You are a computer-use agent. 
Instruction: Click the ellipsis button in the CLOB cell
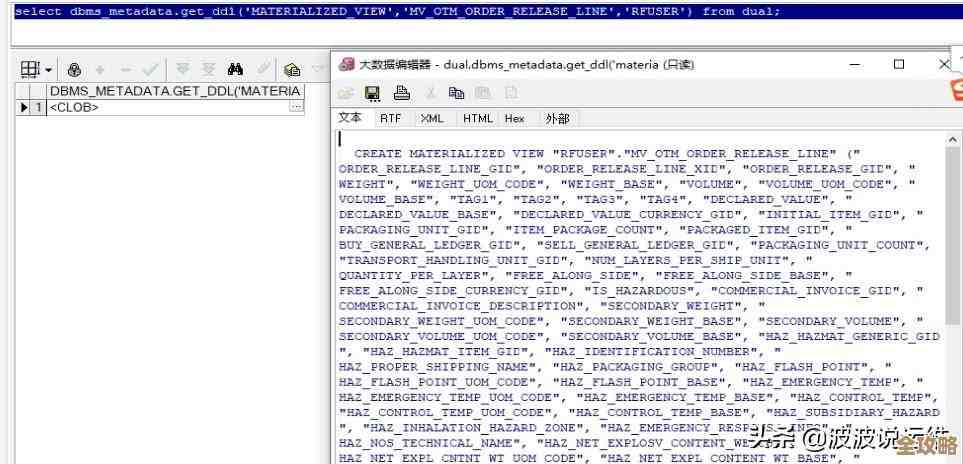coord(297,107)
